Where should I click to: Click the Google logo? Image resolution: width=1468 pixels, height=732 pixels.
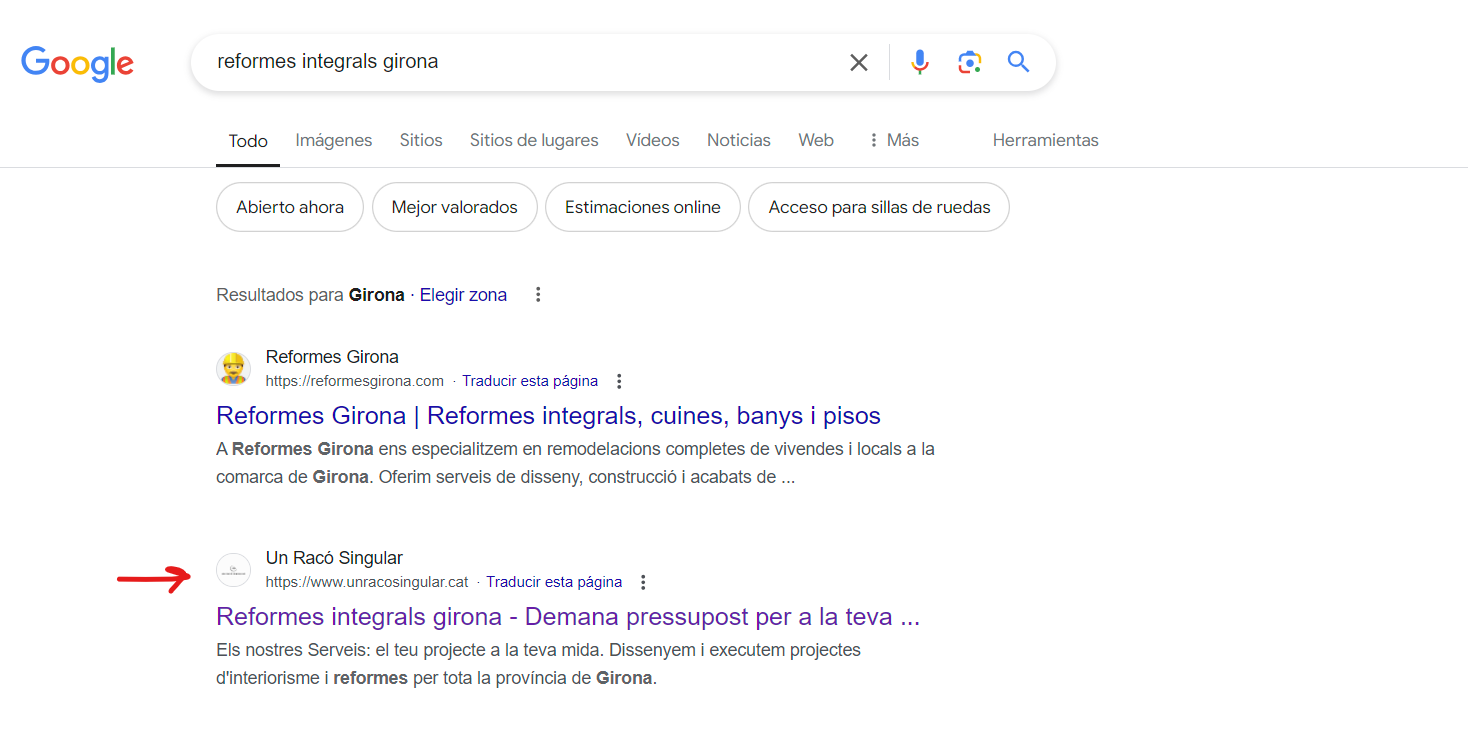77,63
